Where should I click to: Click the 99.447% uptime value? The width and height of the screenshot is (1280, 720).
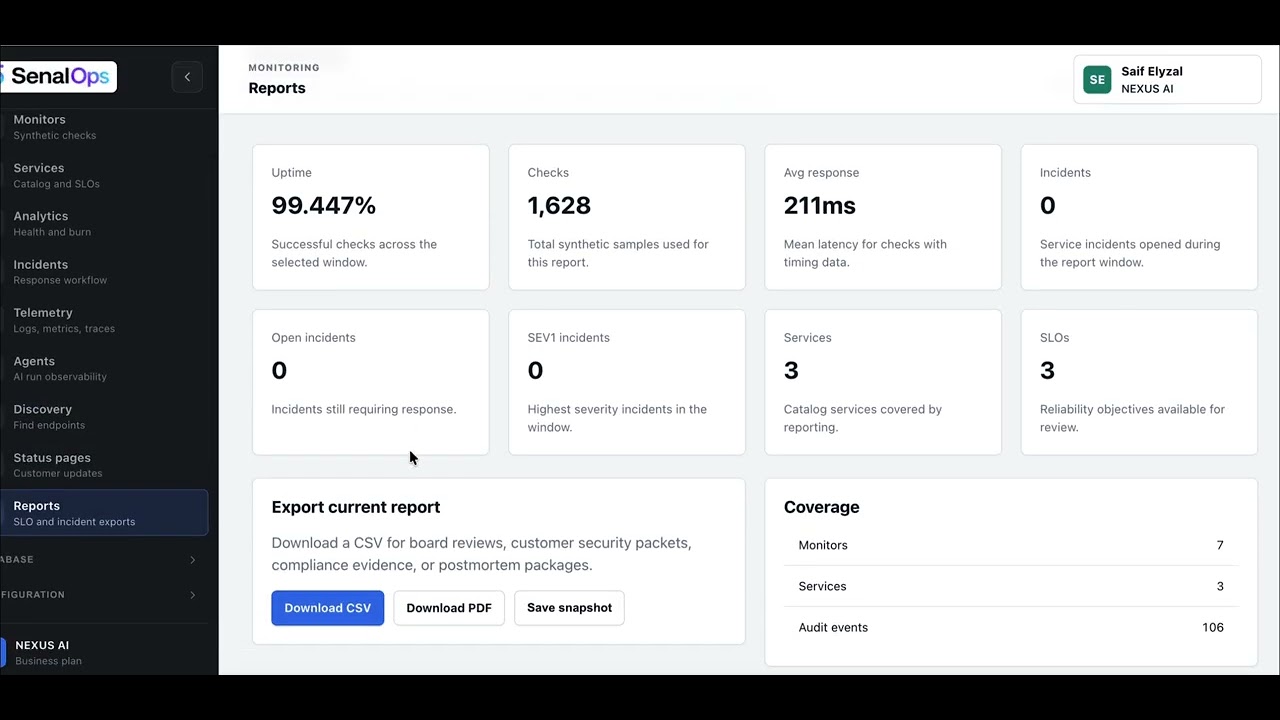click(324, 205)
